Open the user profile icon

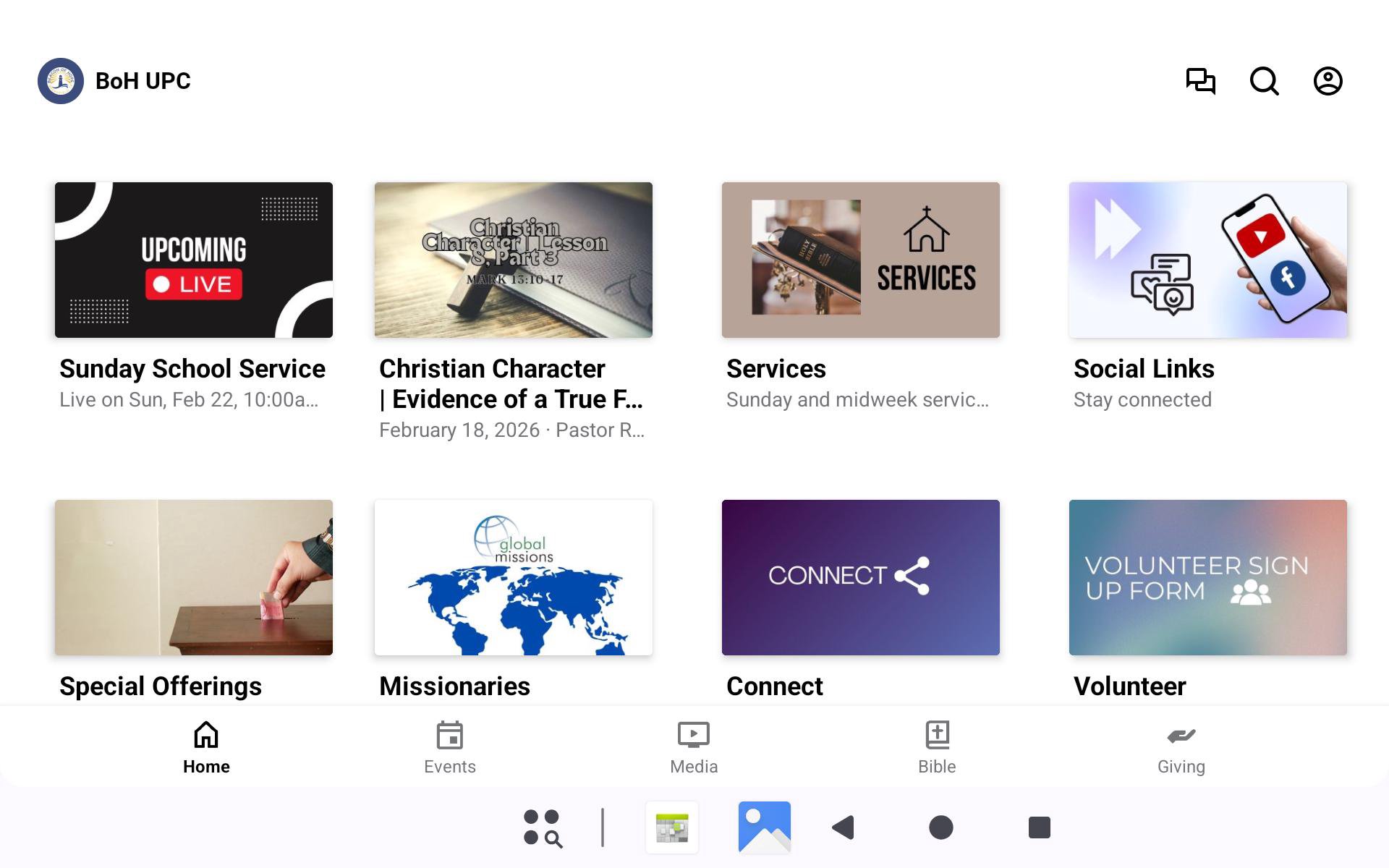tap(1328, 81)
